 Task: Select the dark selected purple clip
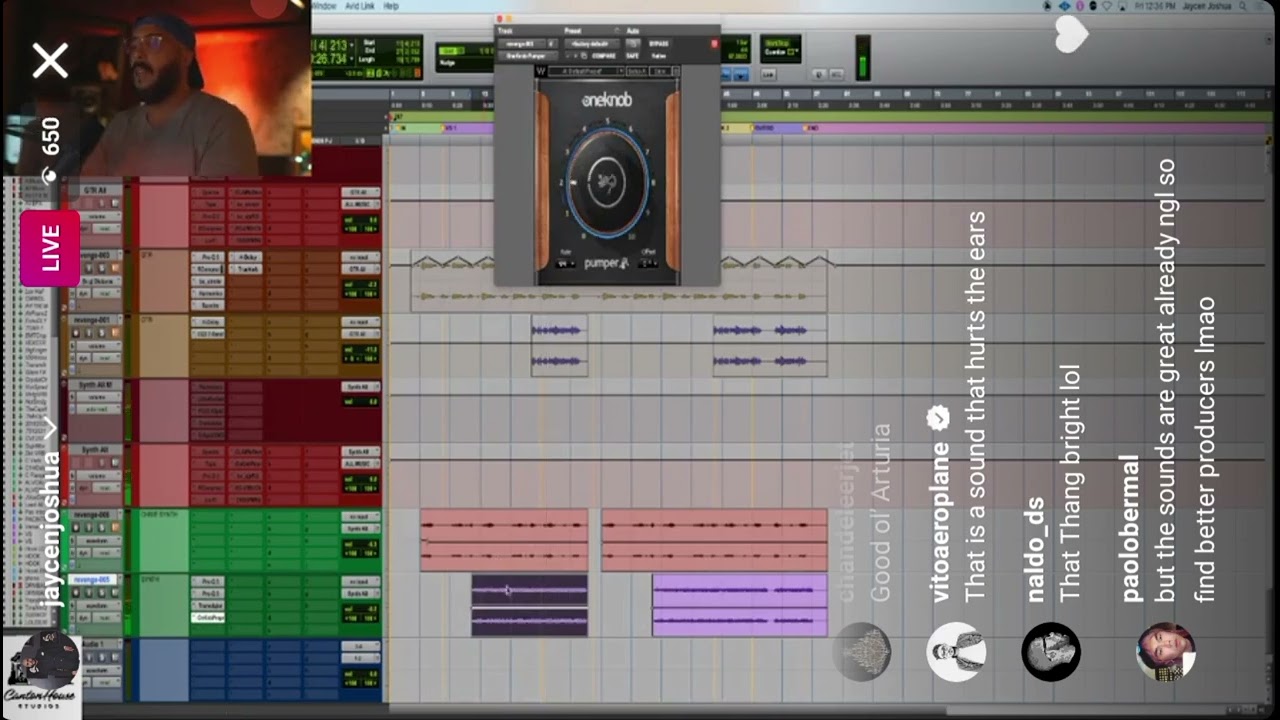point(529,605)
